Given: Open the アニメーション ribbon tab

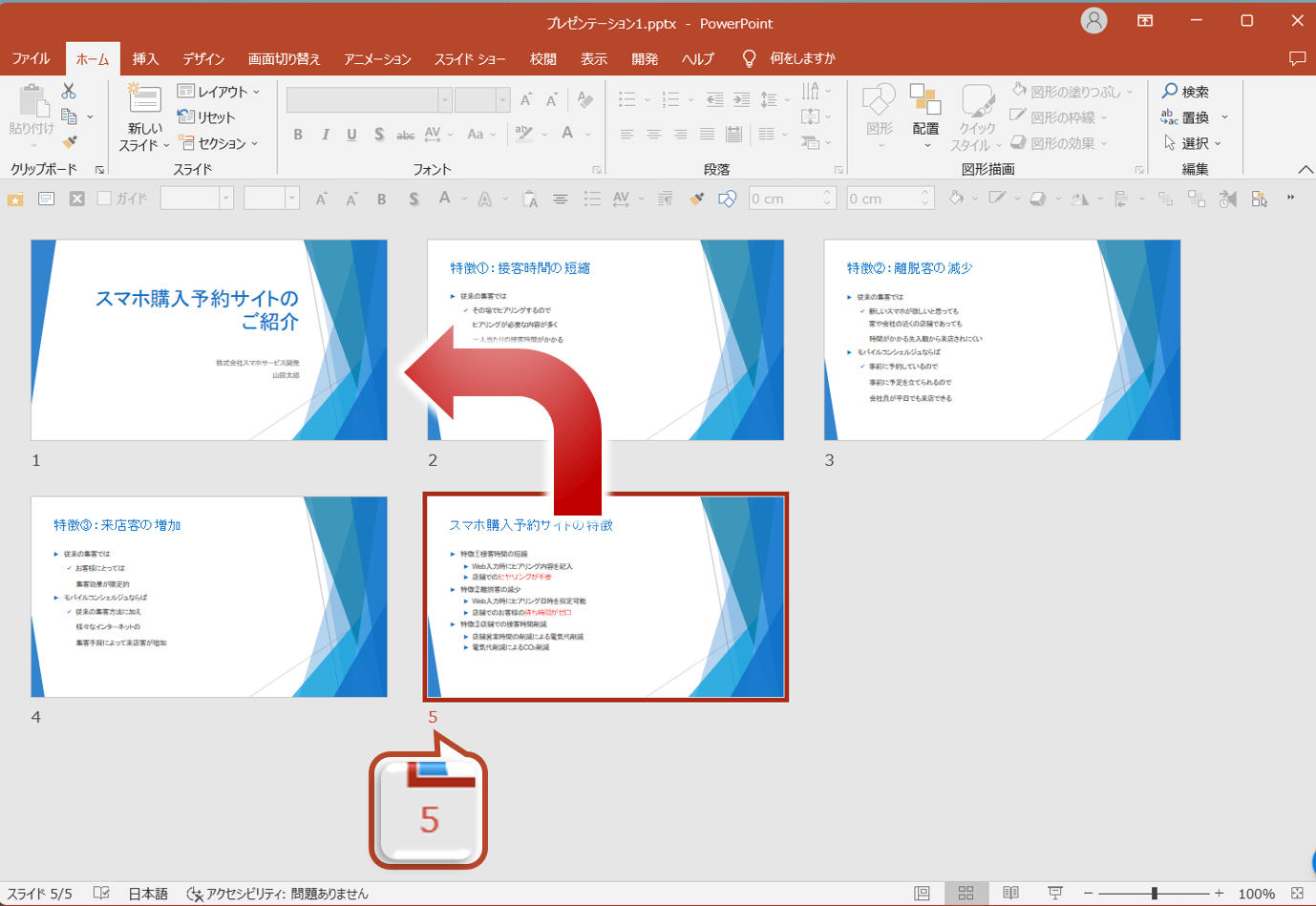Looking at the screenshot, I should [377, 58].
